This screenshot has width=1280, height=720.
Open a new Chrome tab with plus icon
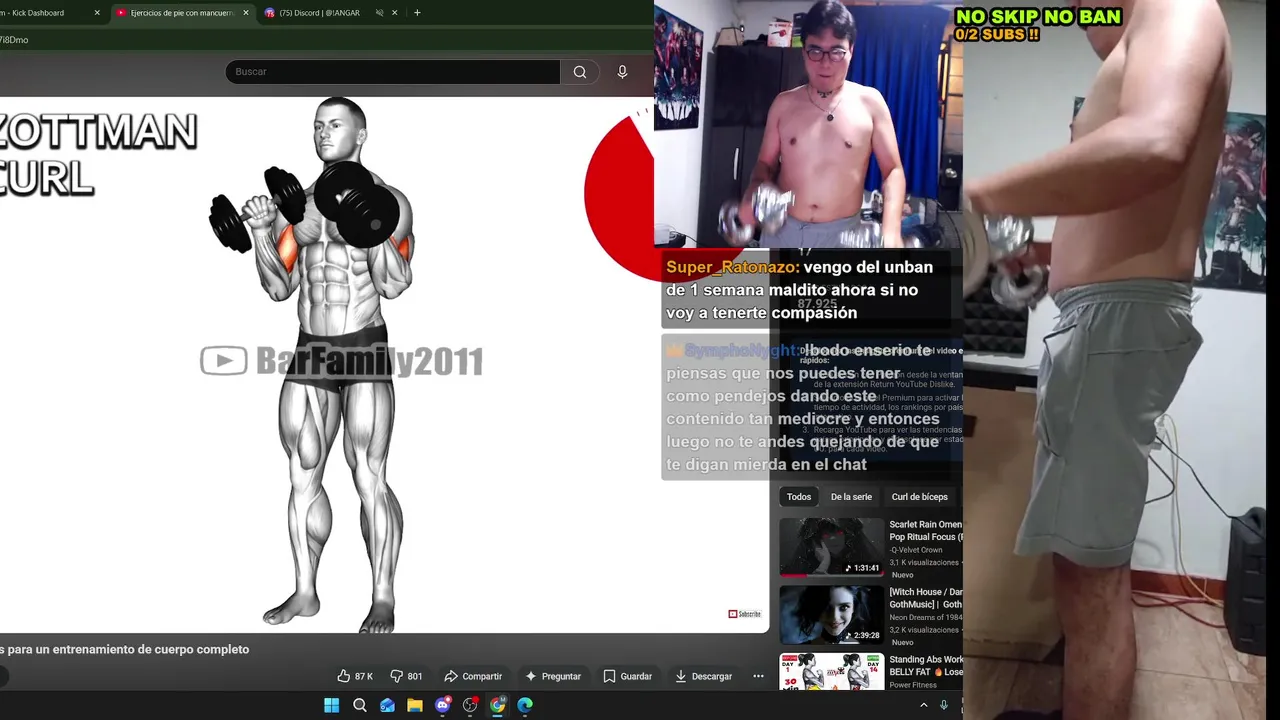pyautogui.click(x=417, y=13)
